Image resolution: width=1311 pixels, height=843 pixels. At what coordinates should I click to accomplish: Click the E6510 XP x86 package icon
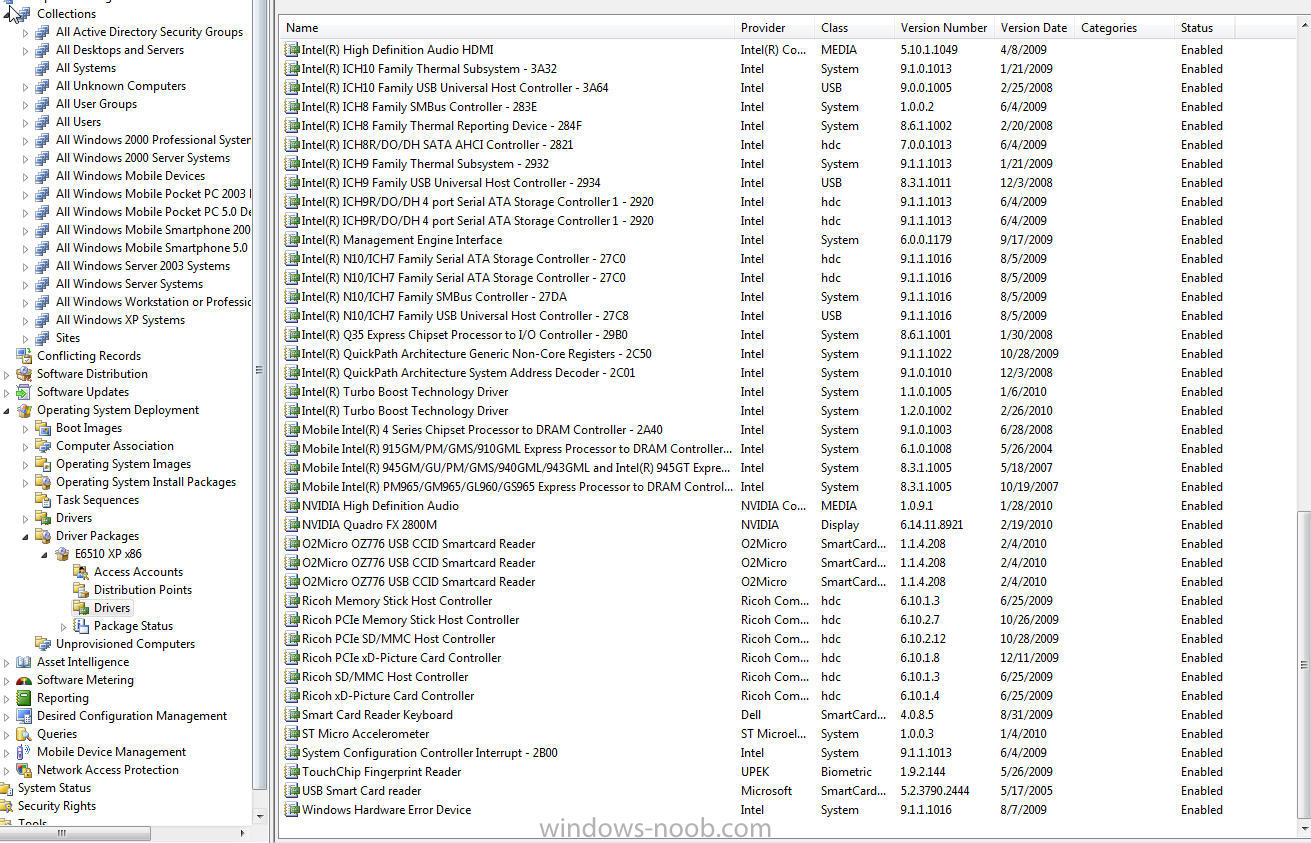pos(62,554)
